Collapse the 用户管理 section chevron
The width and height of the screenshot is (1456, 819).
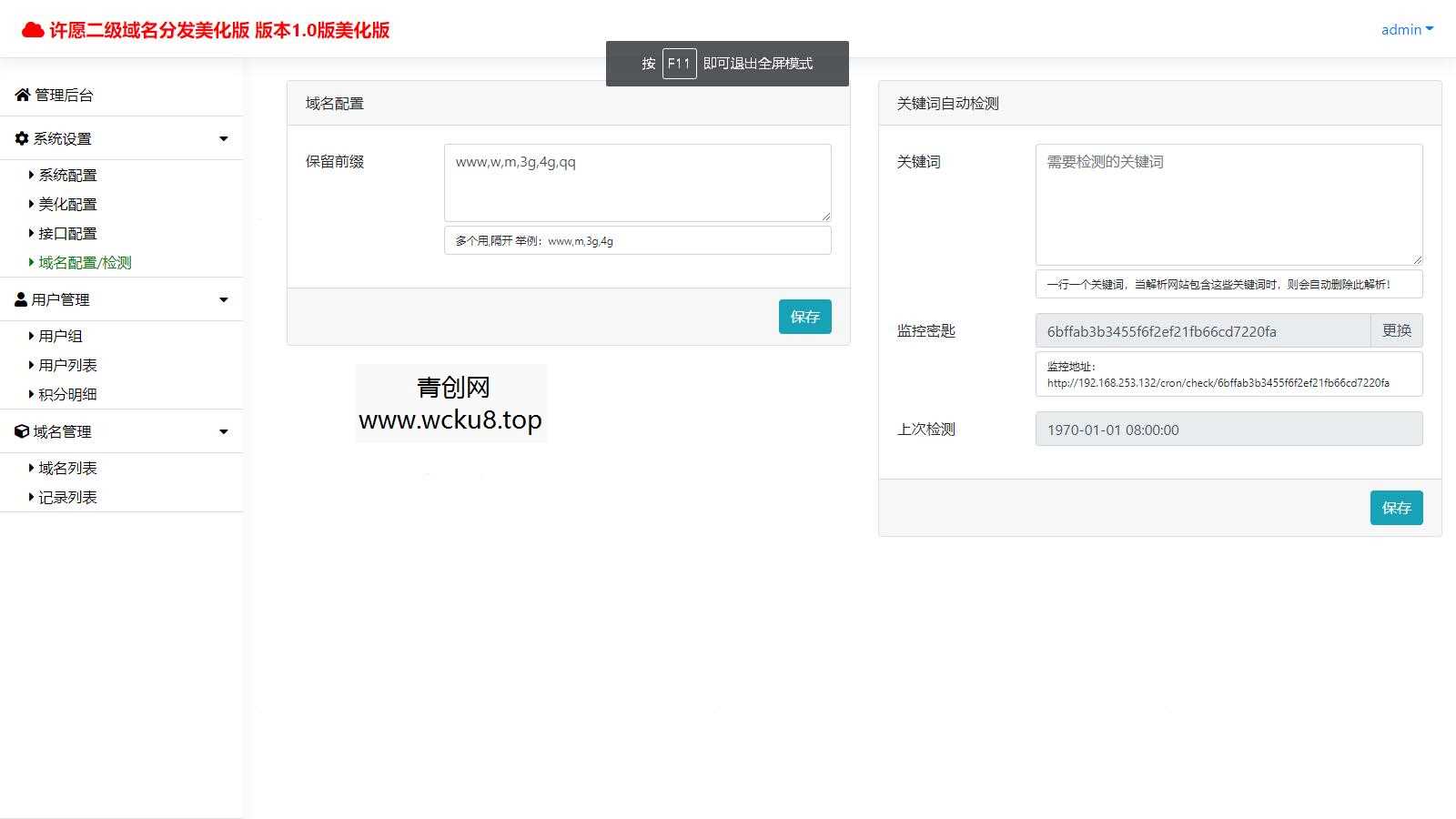(x=223, y=298)
